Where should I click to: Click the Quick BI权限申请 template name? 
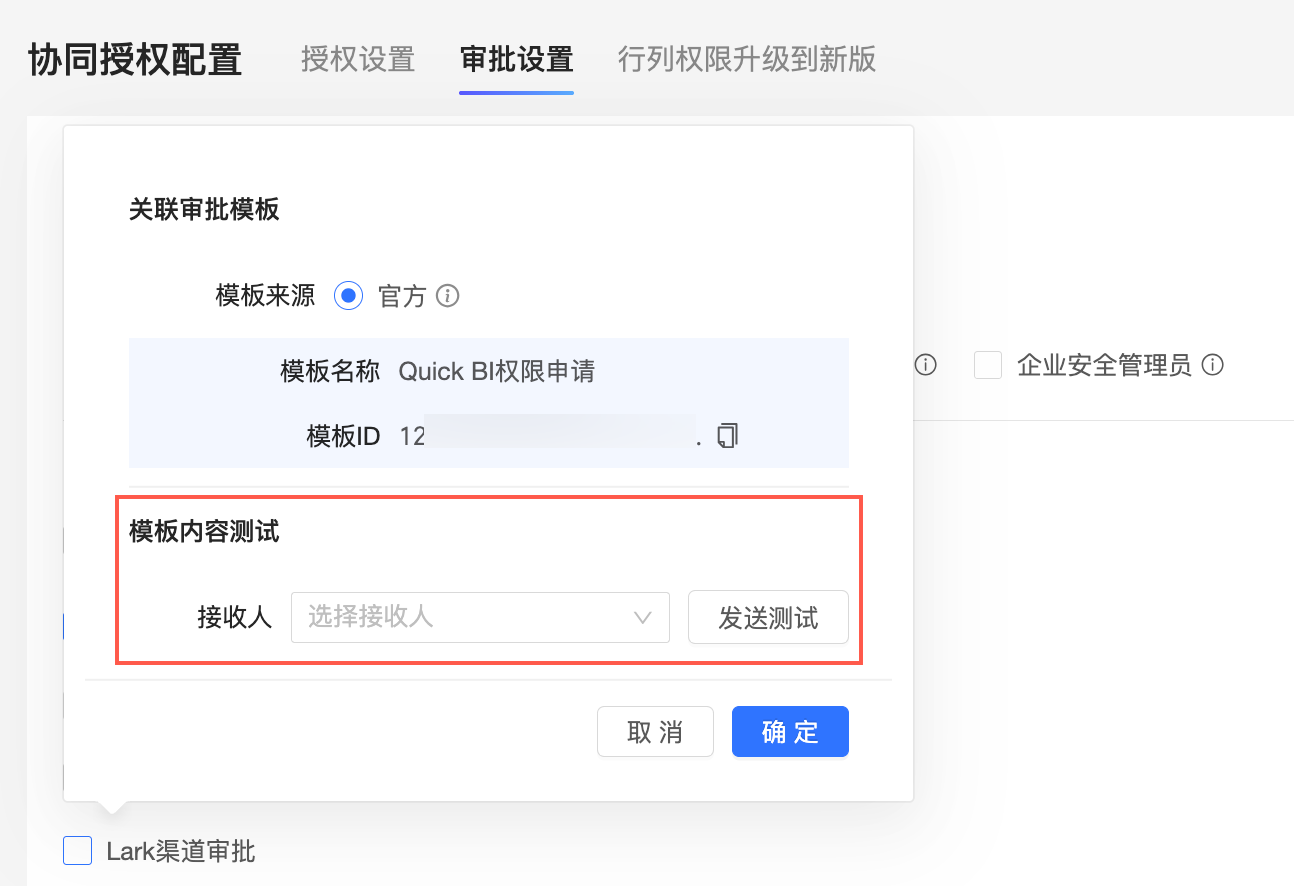(x=497, y=372)
